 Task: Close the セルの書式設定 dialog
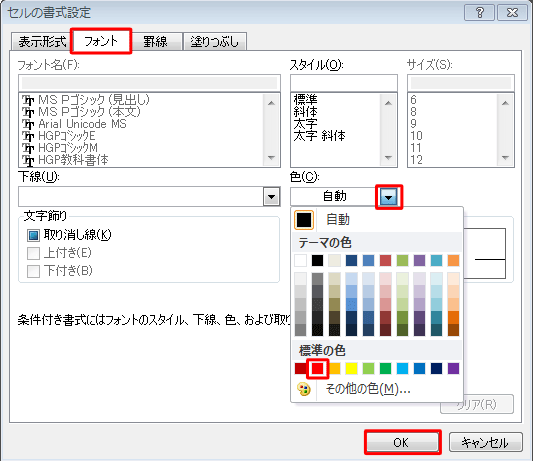click(512, 13)
